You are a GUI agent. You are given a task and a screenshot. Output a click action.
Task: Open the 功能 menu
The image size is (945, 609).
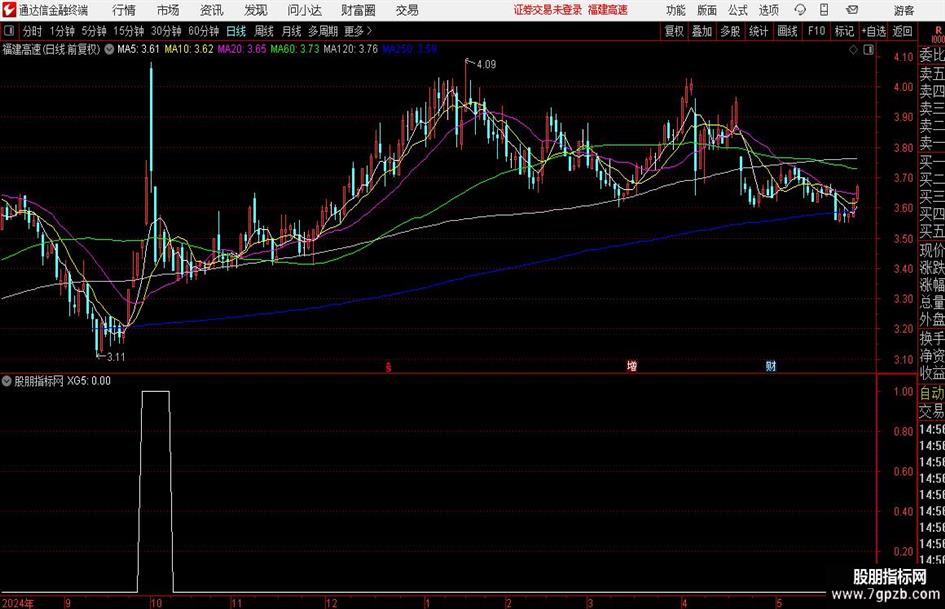[x=676, y=10]
